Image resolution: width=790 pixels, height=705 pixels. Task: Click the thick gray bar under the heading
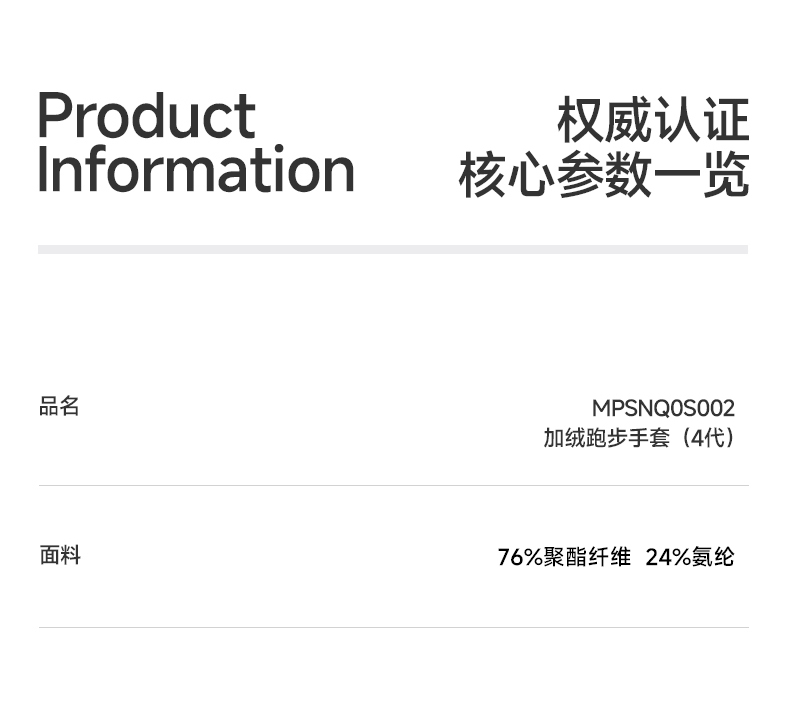[x=393, y=249]
